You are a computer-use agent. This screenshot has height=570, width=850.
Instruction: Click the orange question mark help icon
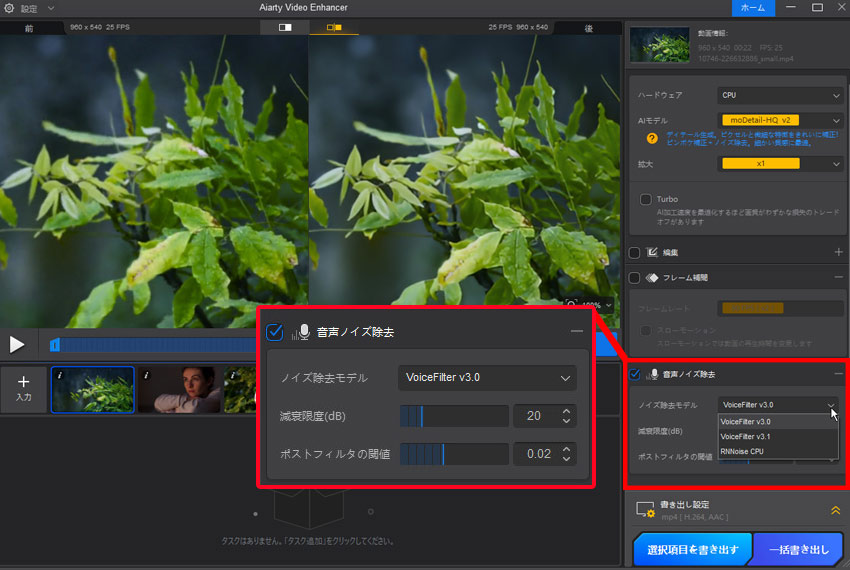tap(652, 139)
